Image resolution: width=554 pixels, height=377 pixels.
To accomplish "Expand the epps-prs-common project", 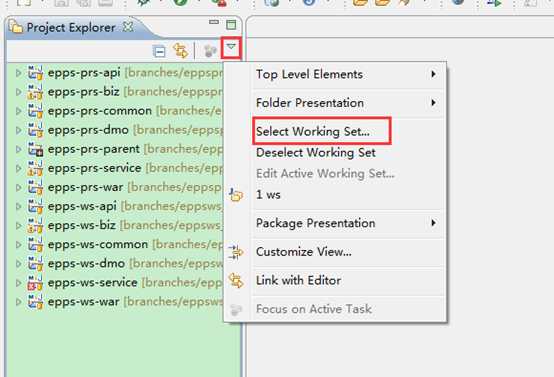I will (18, 111).
